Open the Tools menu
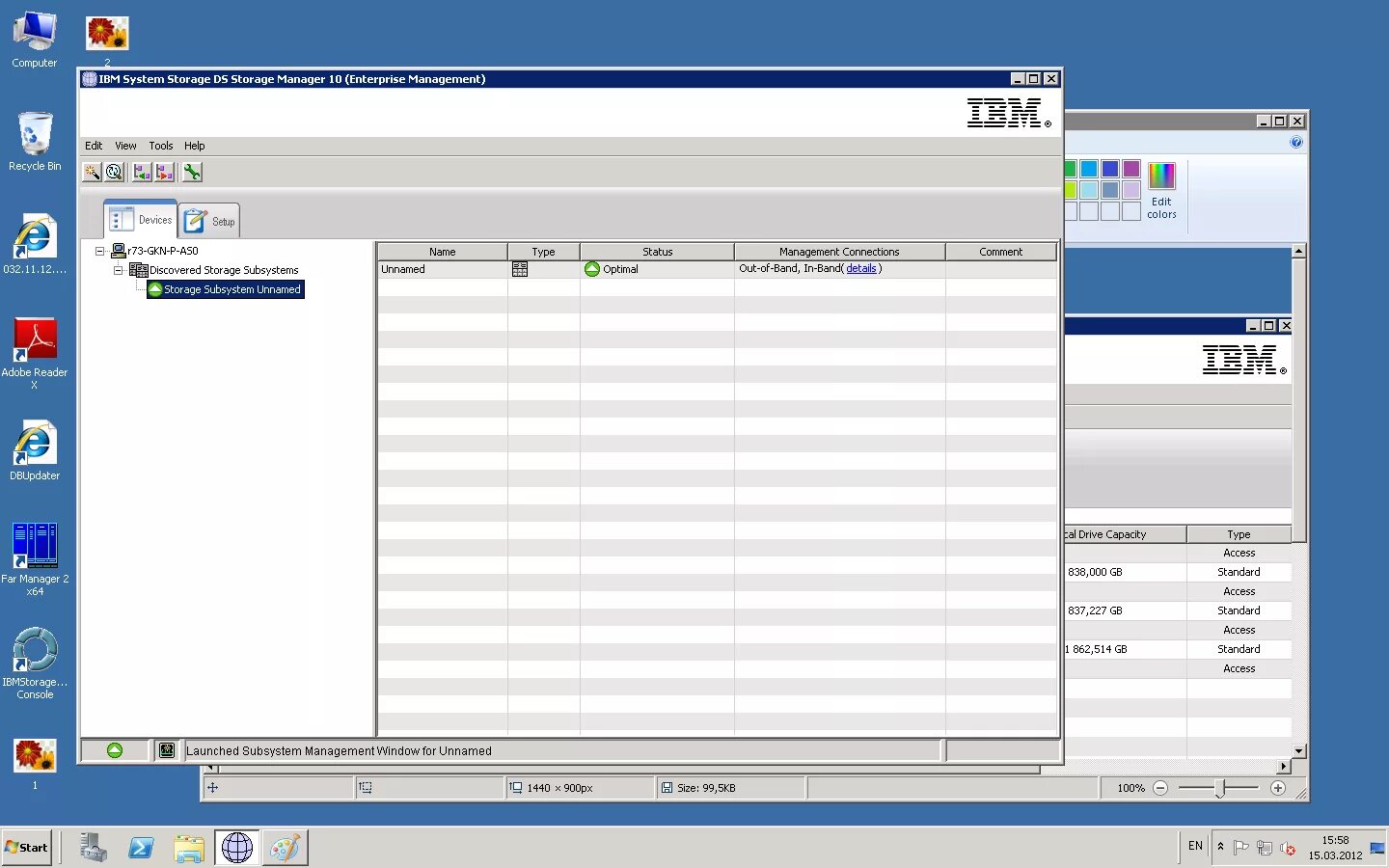Image resolution: width=1389 pixels, height=868 pixels. click(x=161, y=146)
